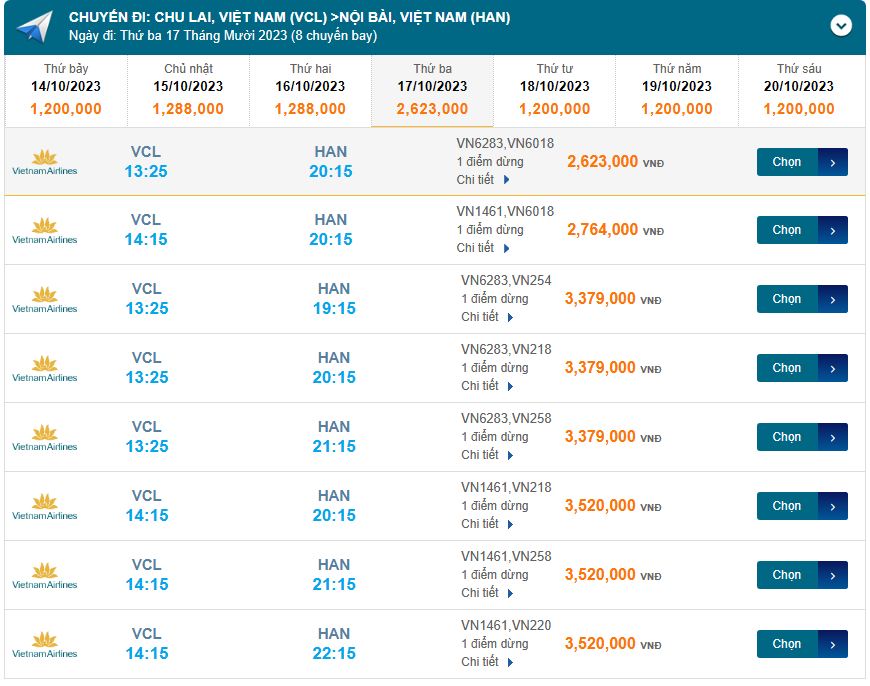Show Chi tiết for flight VN6283,VN254

[x=487, y=317]
